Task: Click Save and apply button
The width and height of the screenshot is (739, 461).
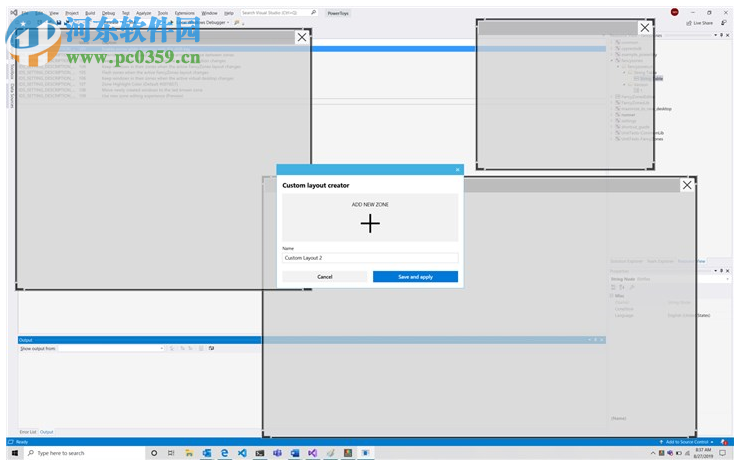Action: point(415,277)
